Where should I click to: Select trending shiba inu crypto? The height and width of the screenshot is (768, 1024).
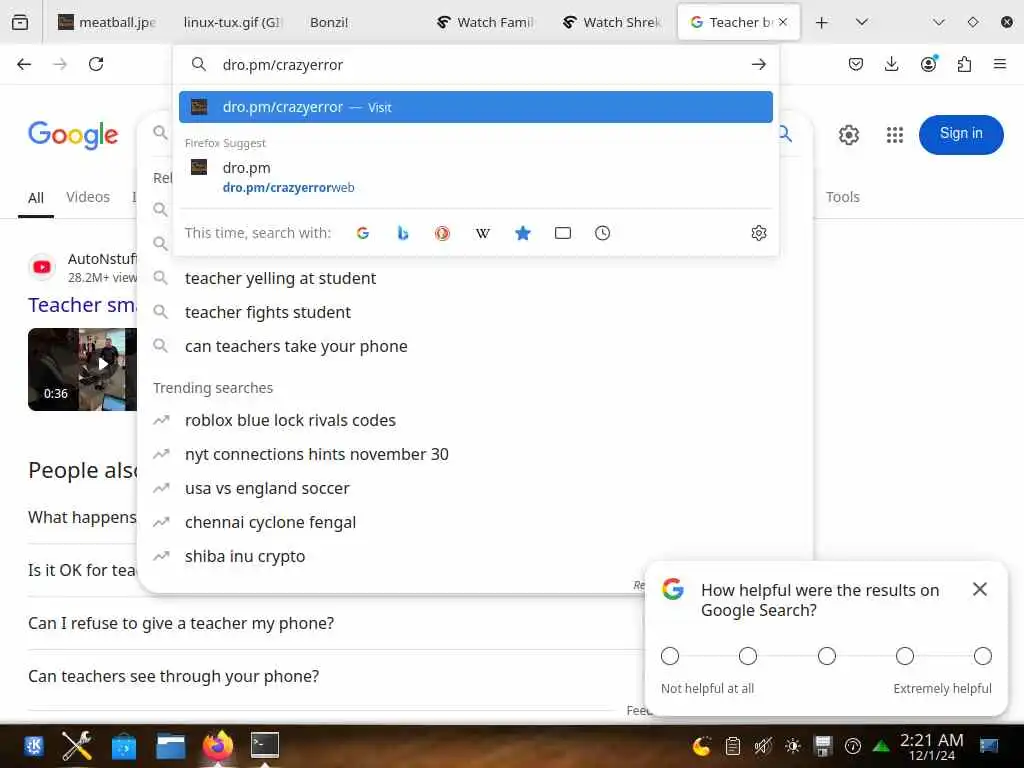(x=245, y=556)
